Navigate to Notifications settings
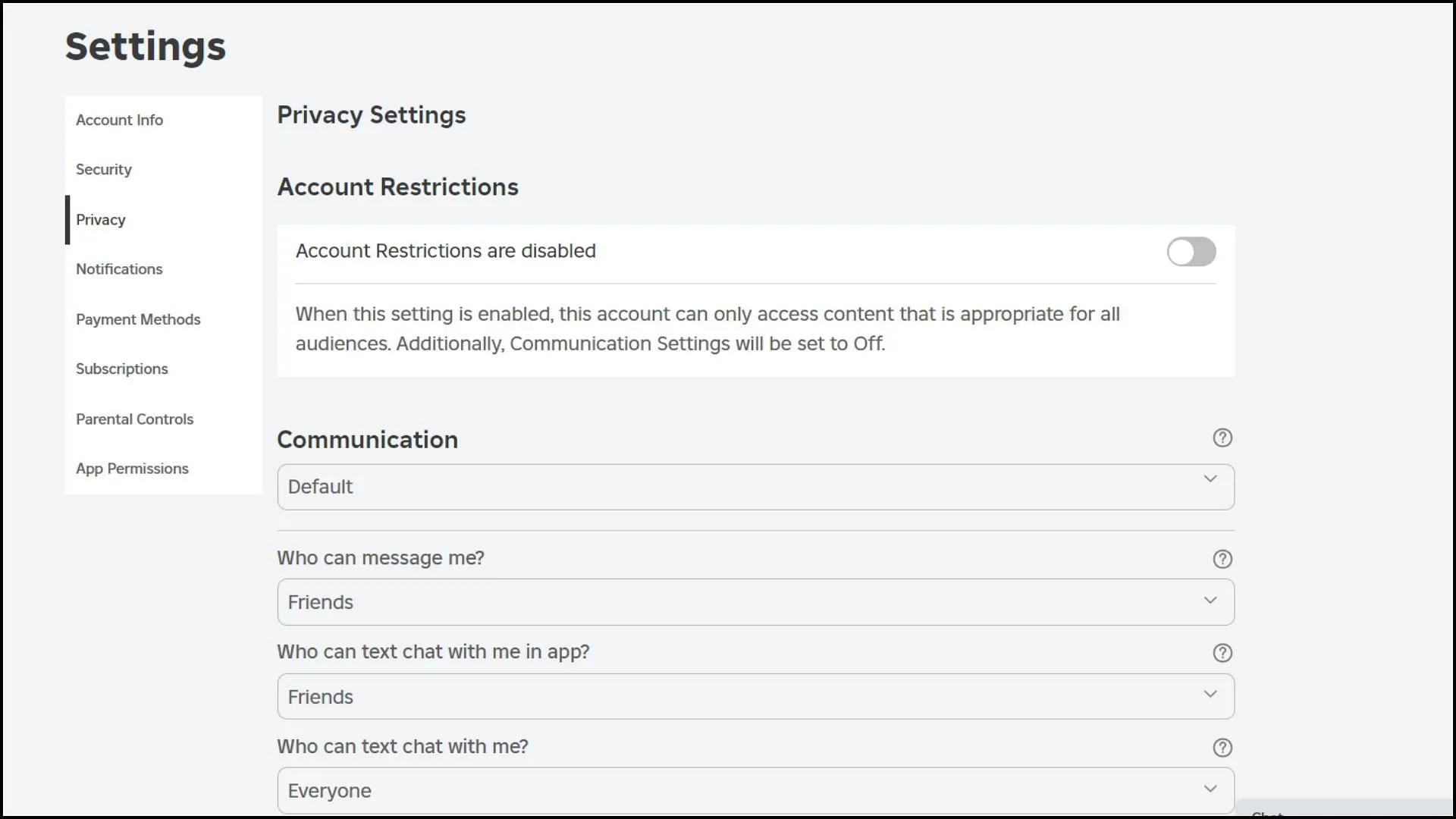The height and width of the screenshot is (819, 1456). [119, 269]
